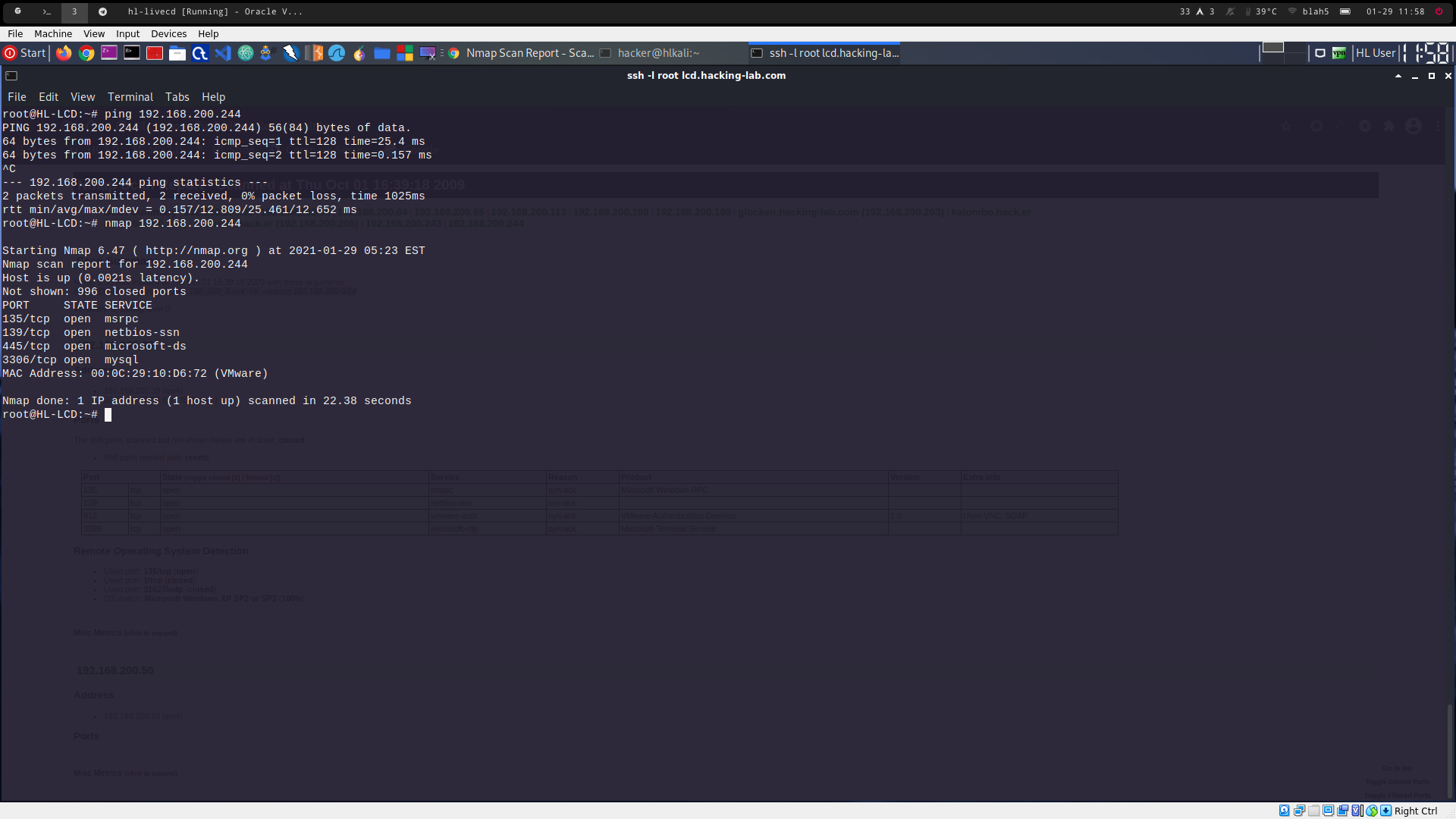
Task: Click the Start menu button
Action: coord(25,53)
